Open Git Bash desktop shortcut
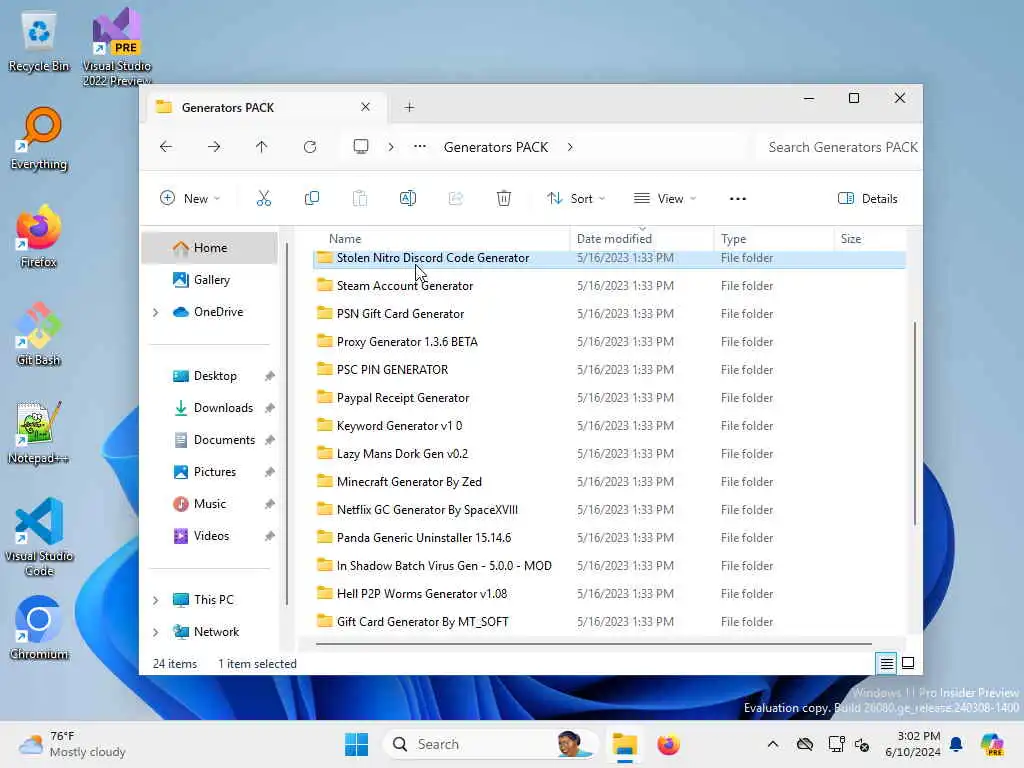Viewport: 1024px width, 768px height. [x=39, y=334]
